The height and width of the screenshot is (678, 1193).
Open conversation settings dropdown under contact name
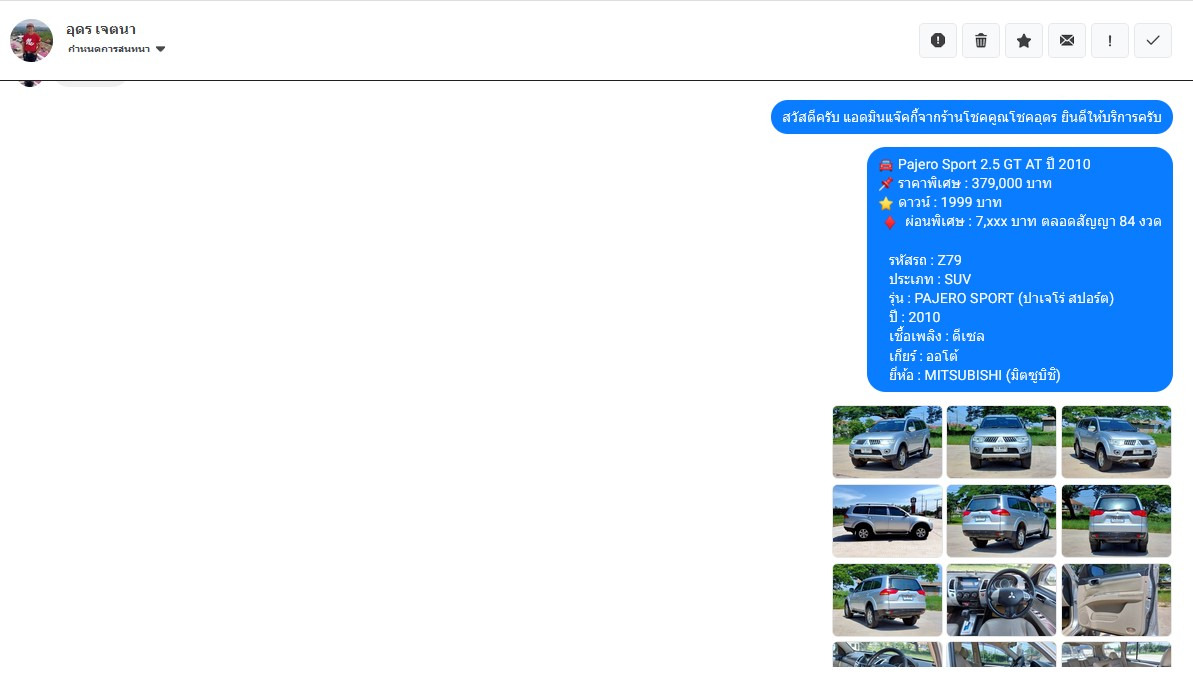pyautogui.click(x=116, y=49)
